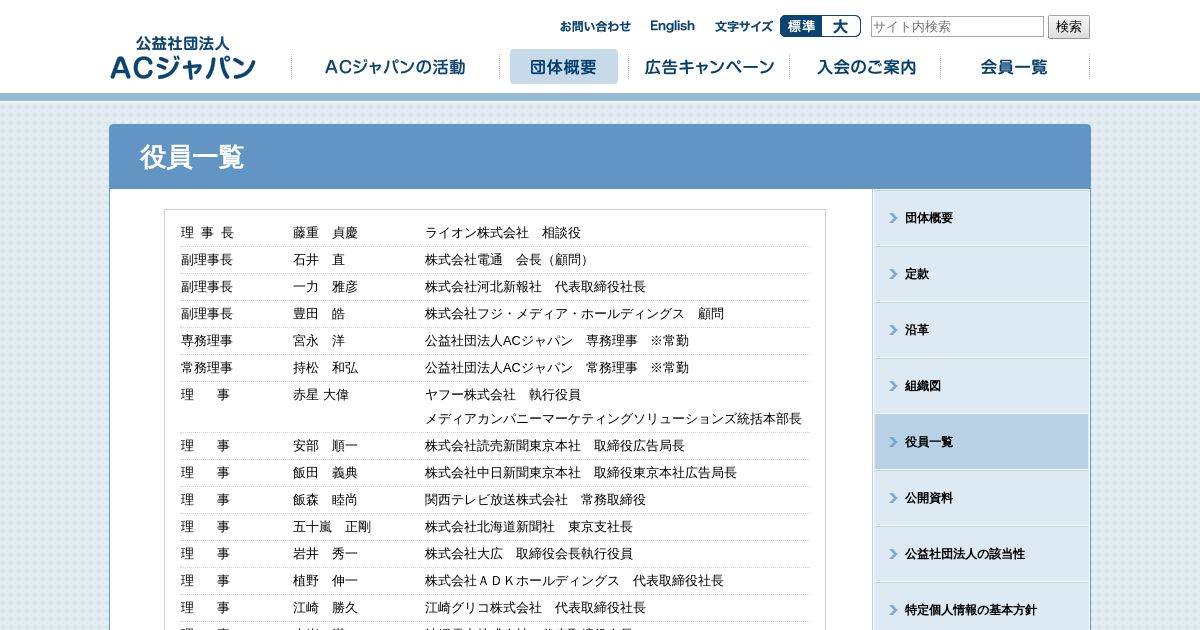
Task: Click 株式会社中日新聞東京本社 text
Action: coord(503,473)
